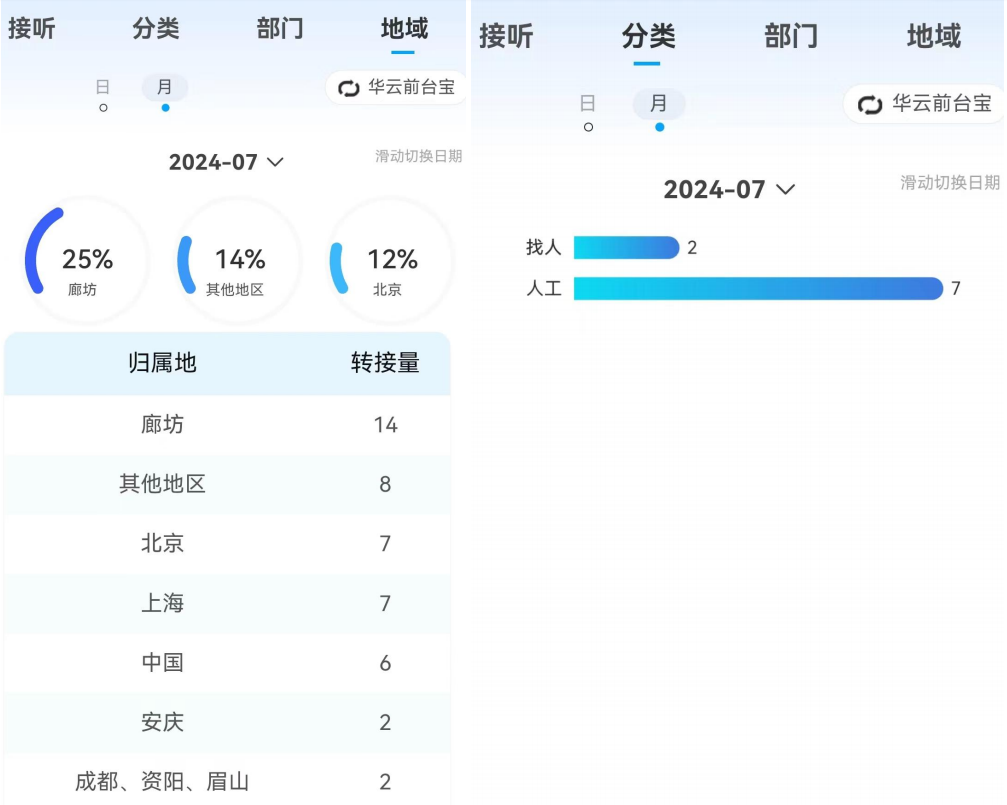
Task: Click the 转接量 column header
Action: [385, 363]
